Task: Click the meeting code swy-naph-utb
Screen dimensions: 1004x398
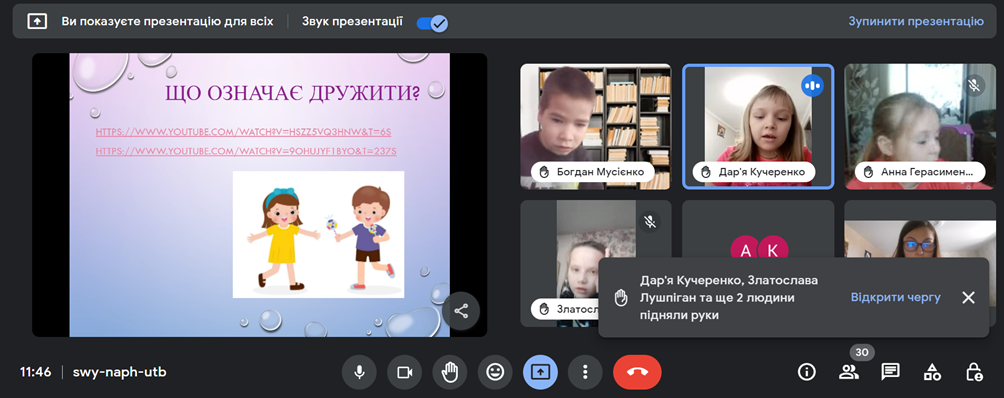Action: pos(120,372)
